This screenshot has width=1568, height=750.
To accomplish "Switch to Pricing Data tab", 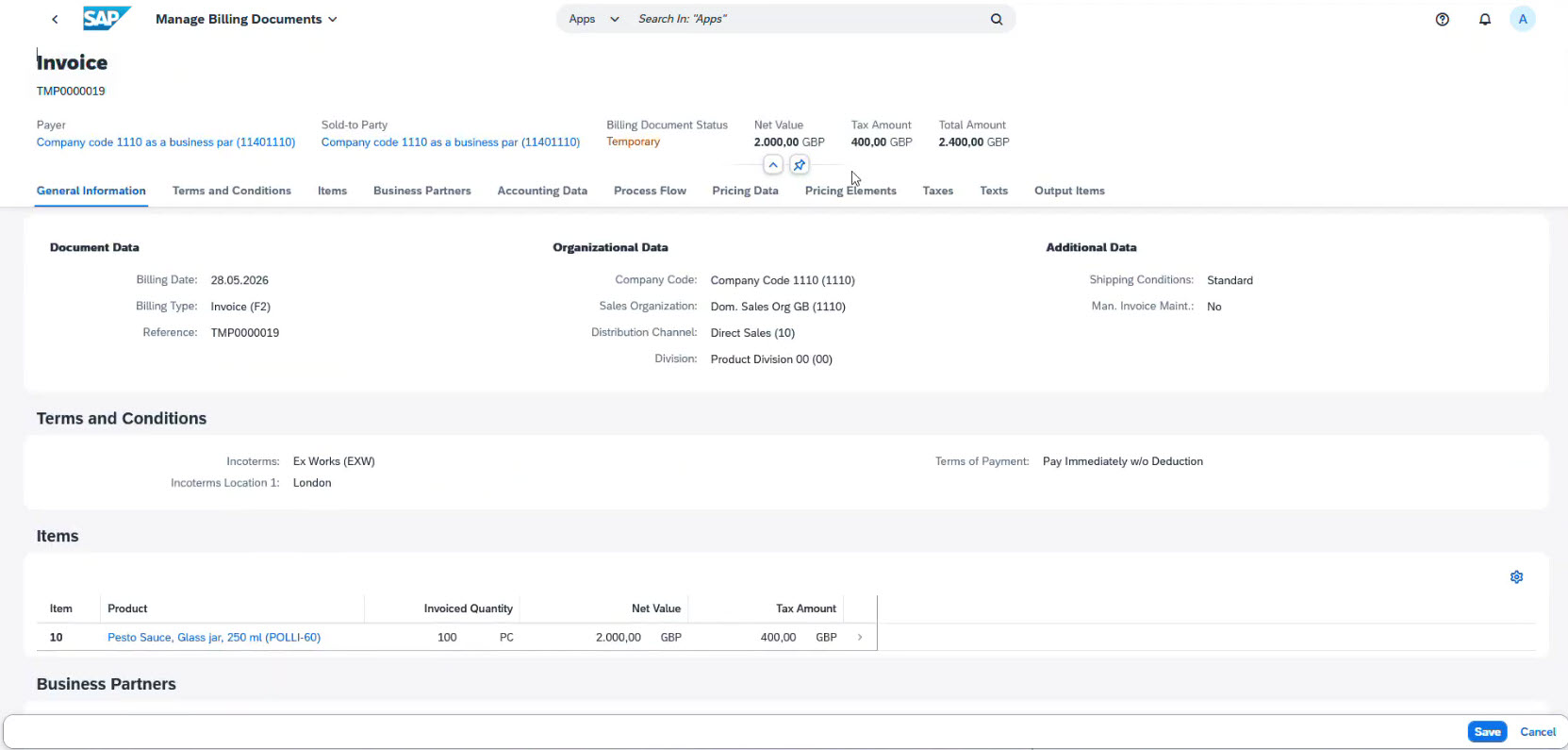I will coord(745,191).
